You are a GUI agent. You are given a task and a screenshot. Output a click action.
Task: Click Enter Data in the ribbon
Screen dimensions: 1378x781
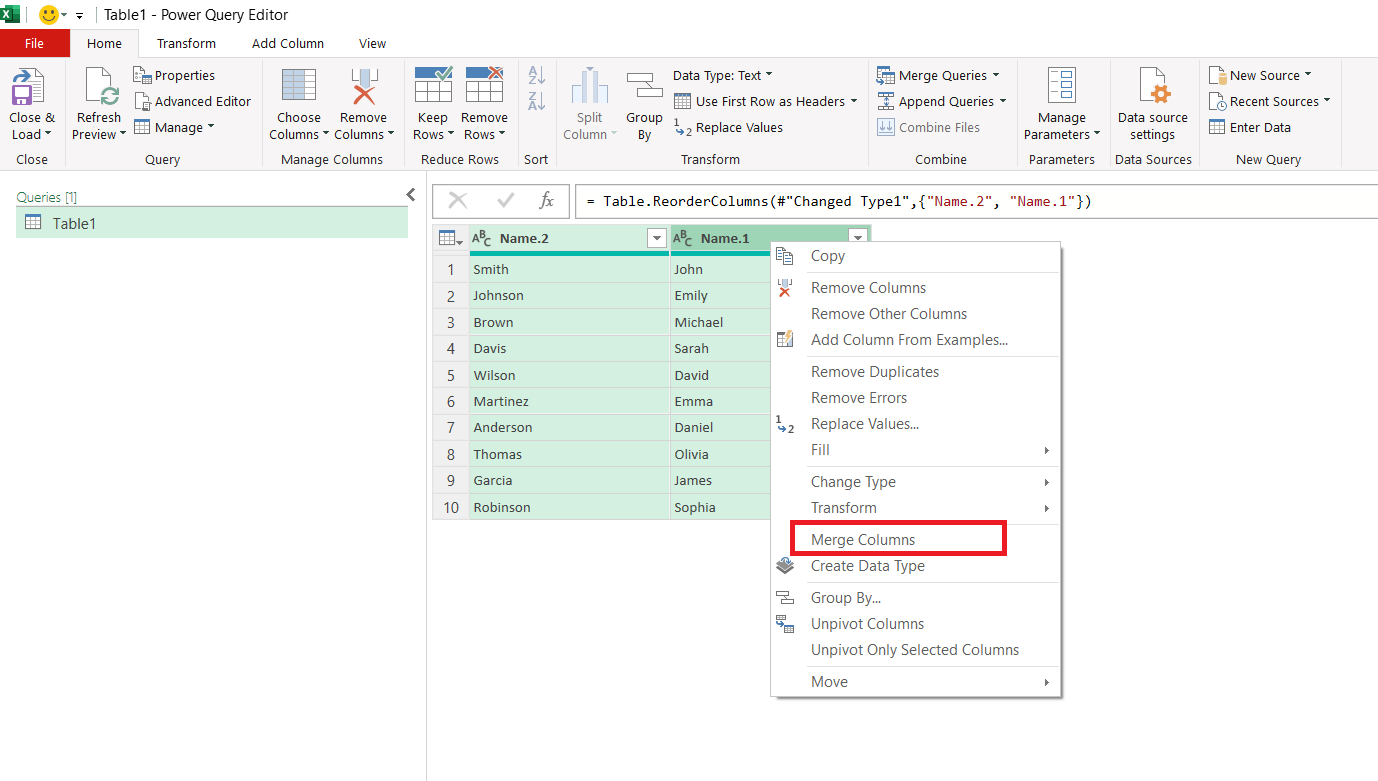click(x=1250, y=127)
